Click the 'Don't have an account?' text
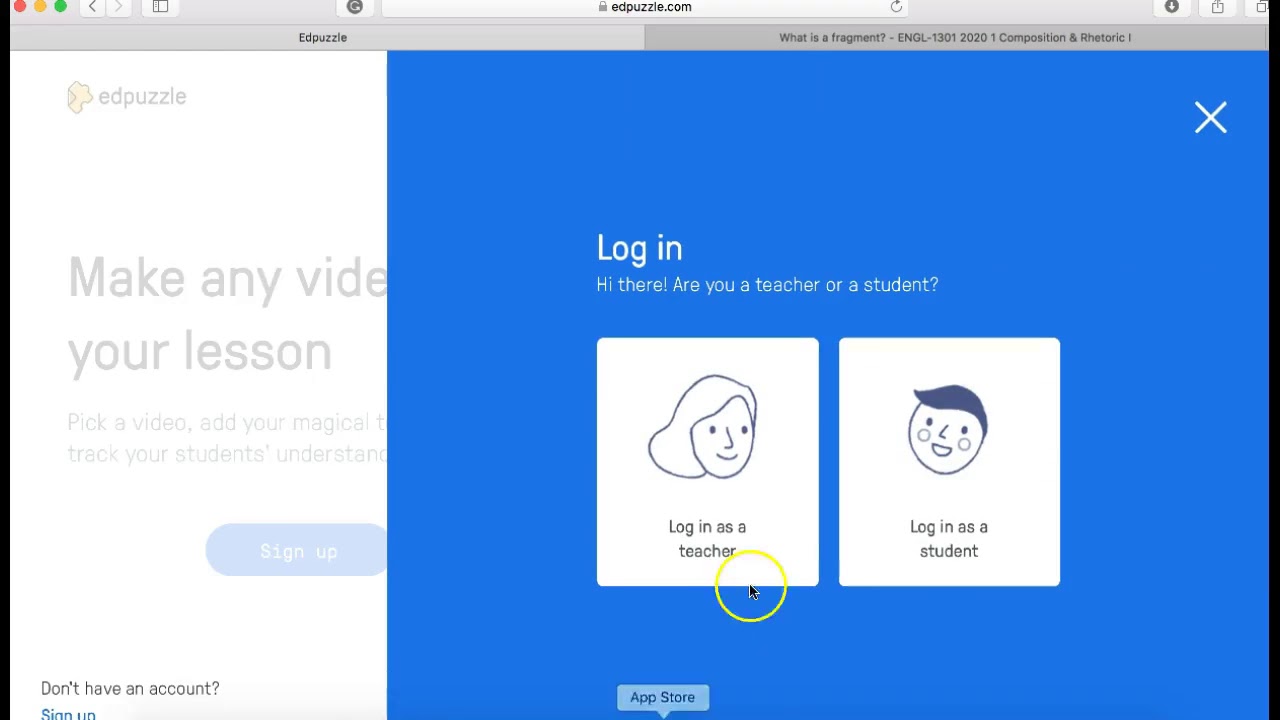 point(130,688)
